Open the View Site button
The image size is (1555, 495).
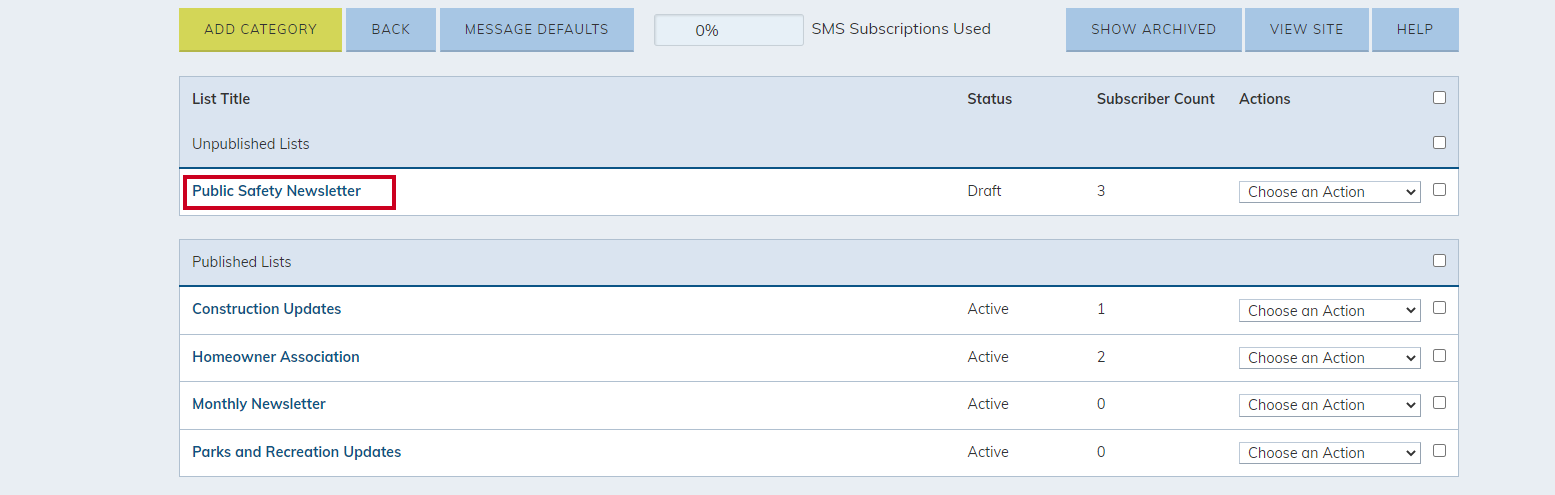pyautogui.click(x=1306, y=29)
